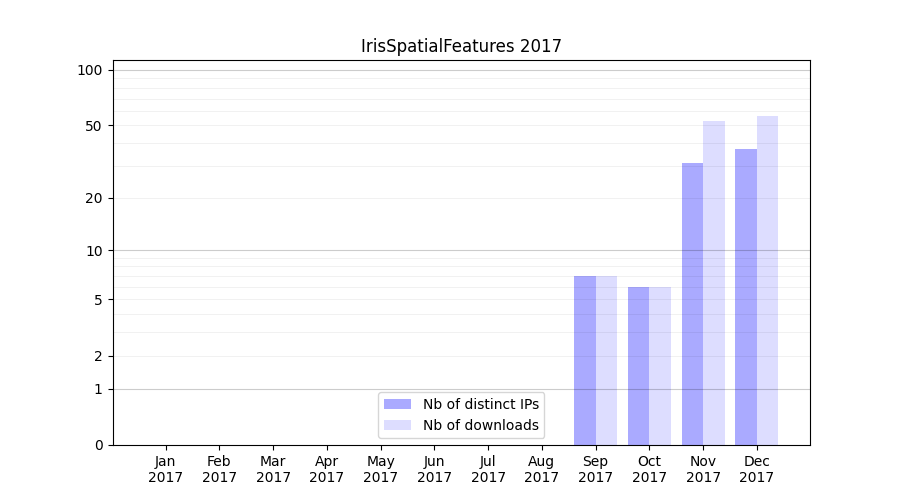
Task: Click the chart title 'IrisSpatialFeatures 2017'
Action: click(461, 46)
